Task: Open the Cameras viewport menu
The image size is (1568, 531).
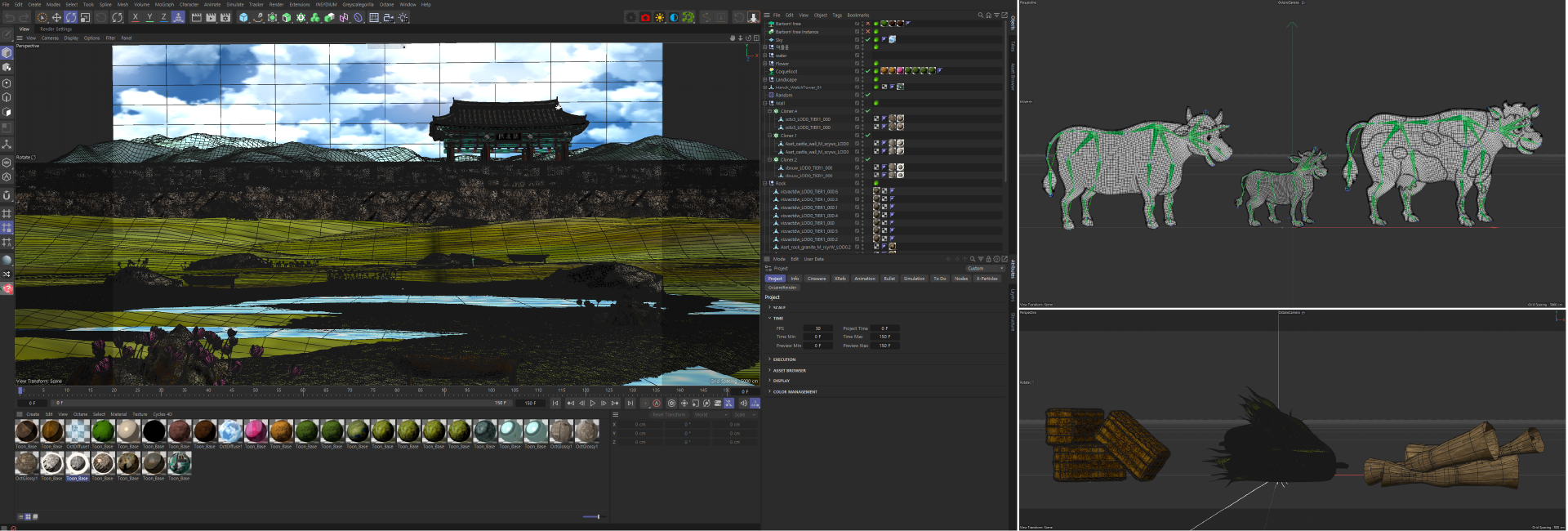Action: [50, 38]
